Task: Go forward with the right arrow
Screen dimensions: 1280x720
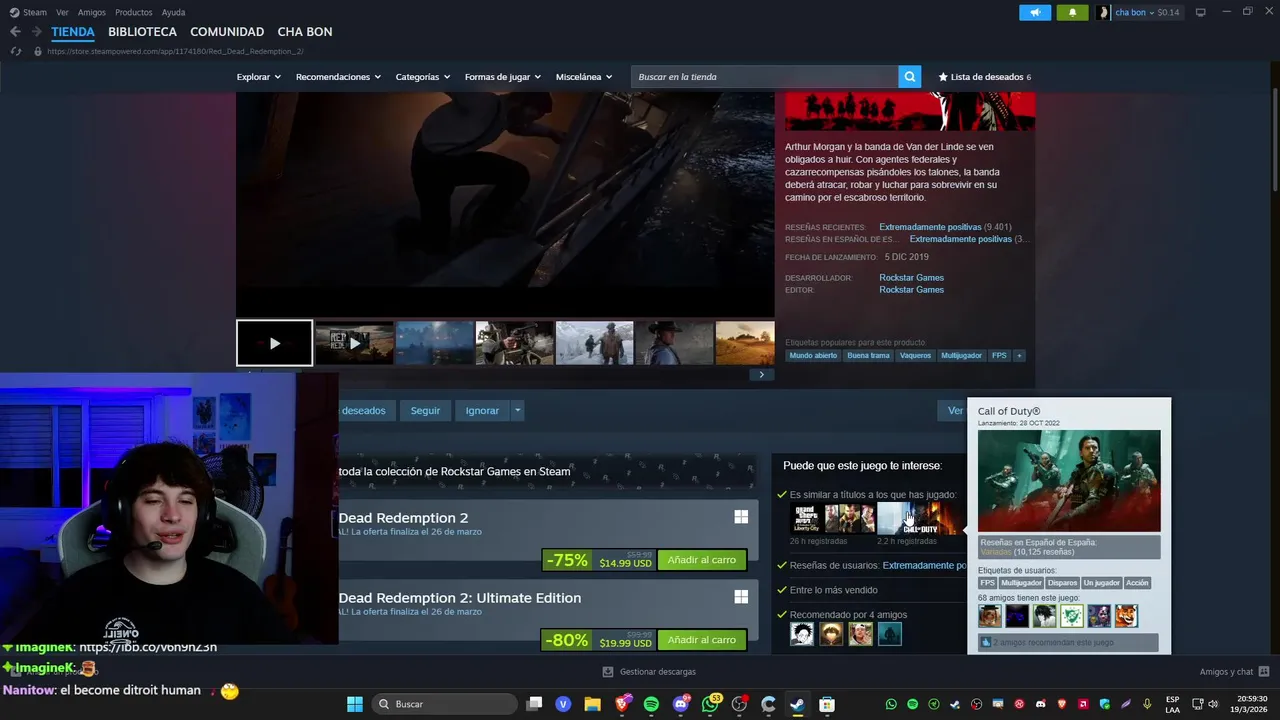Action: click(37, 32)
